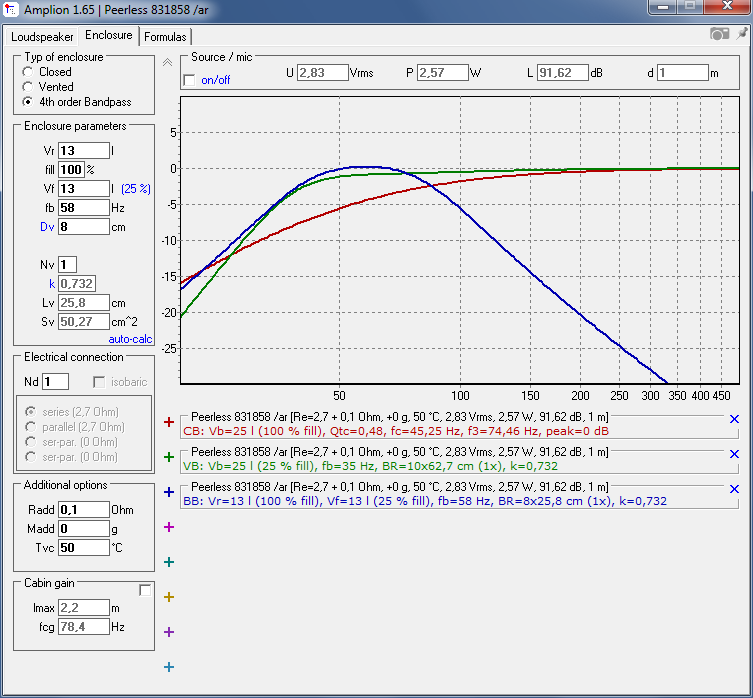The height and width of the screenshot is (698, 753).
Task: Take a screenshot with the camera icon
Action: (719, 34)
